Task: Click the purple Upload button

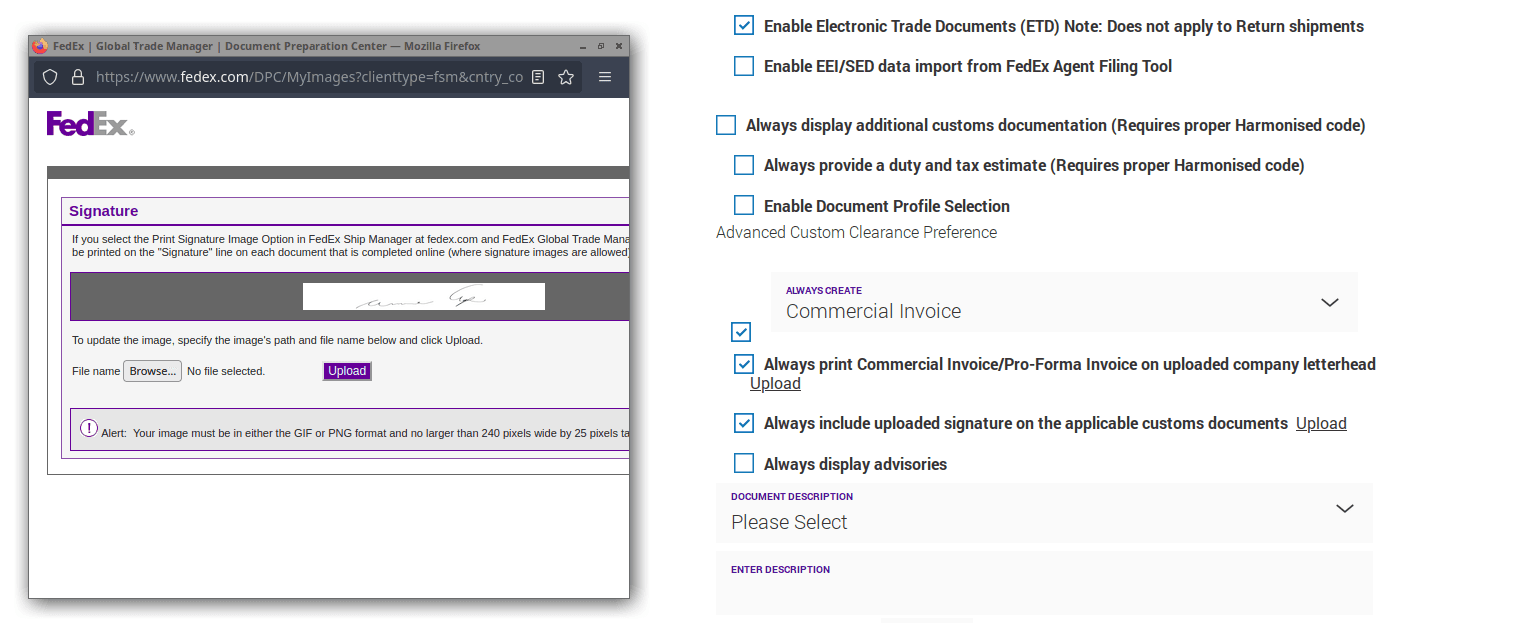Action: tap(347, 371)
